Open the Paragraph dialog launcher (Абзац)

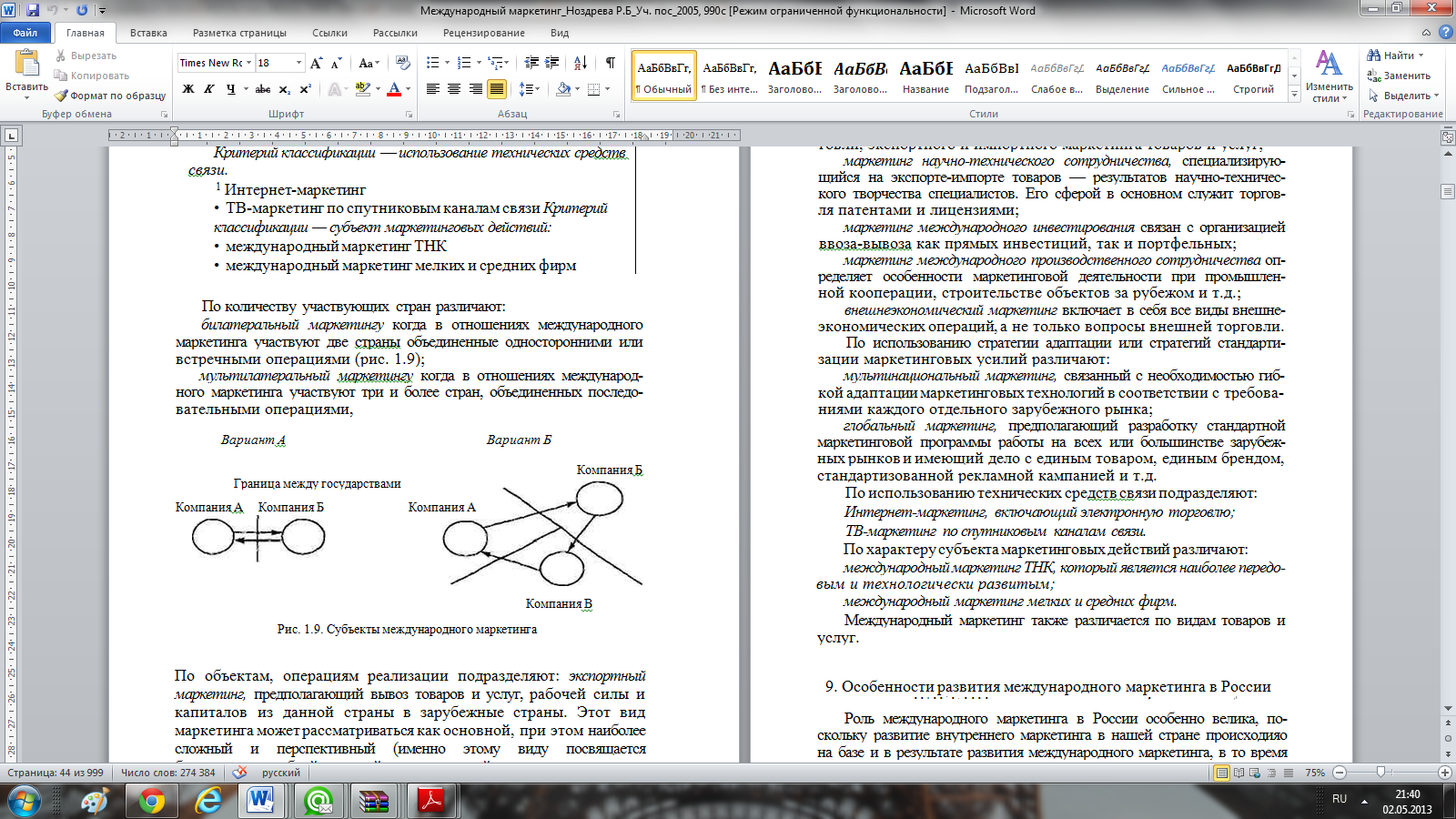pyautogui.click(x=616, y=115)
